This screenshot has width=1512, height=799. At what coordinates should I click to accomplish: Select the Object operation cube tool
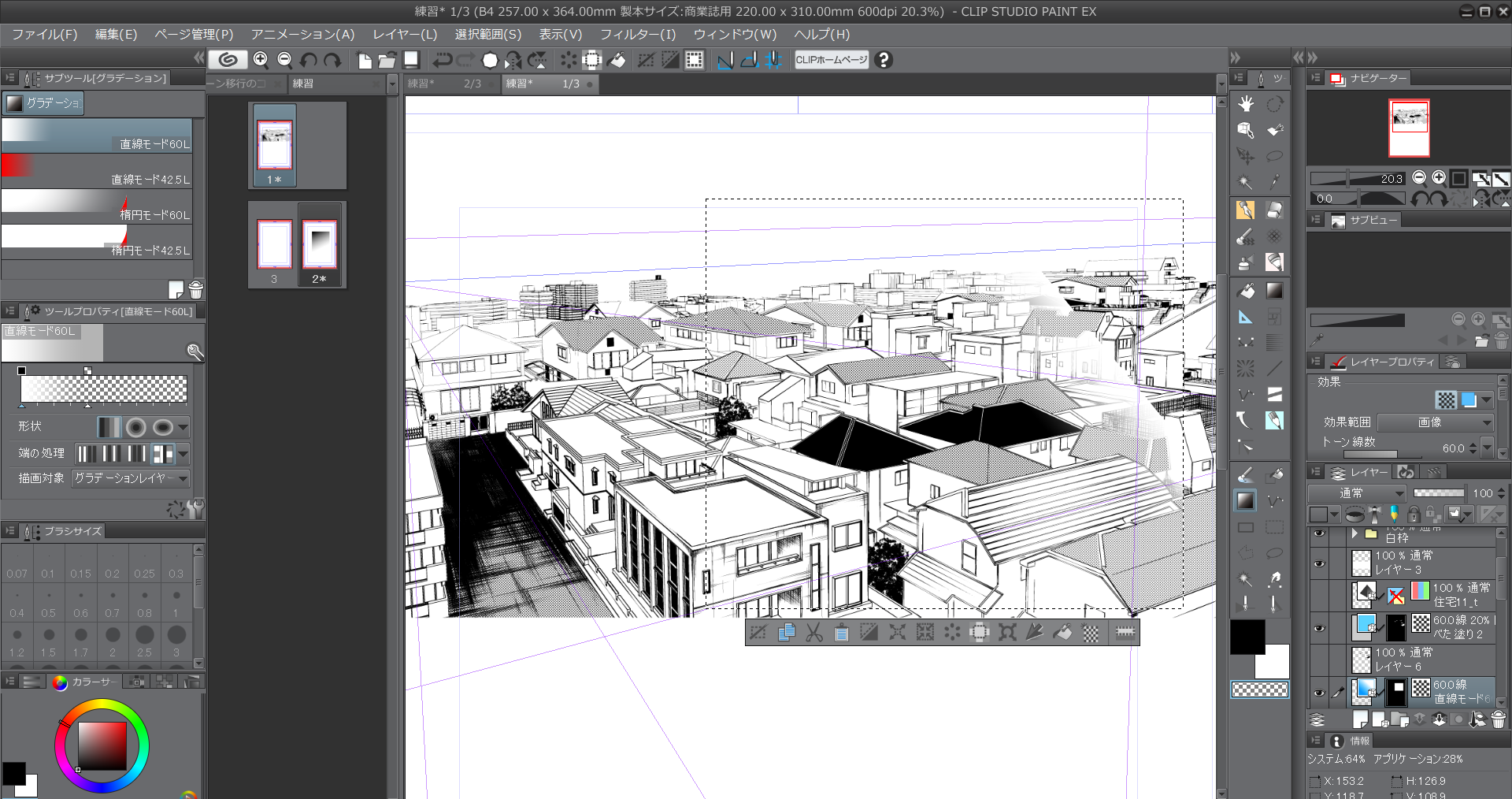[x=1246, y=130]
